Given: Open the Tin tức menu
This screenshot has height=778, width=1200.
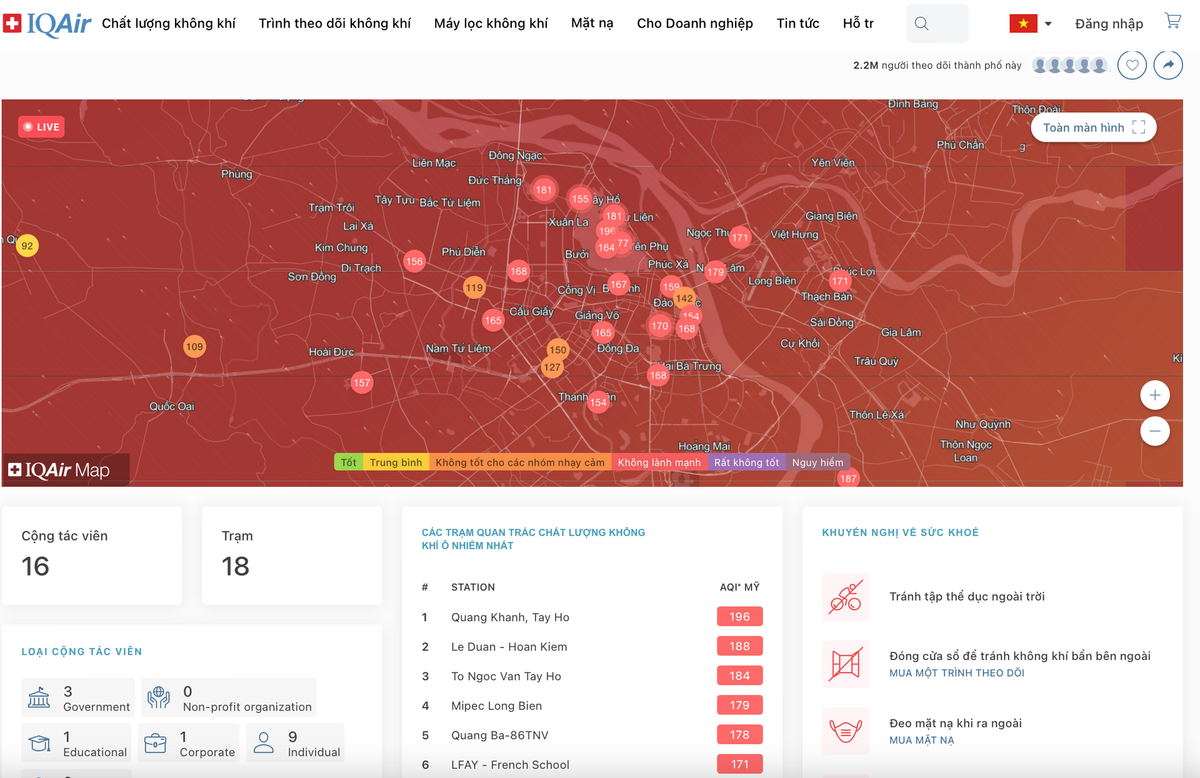Looking at the screenshot, I should pos(798,23).
